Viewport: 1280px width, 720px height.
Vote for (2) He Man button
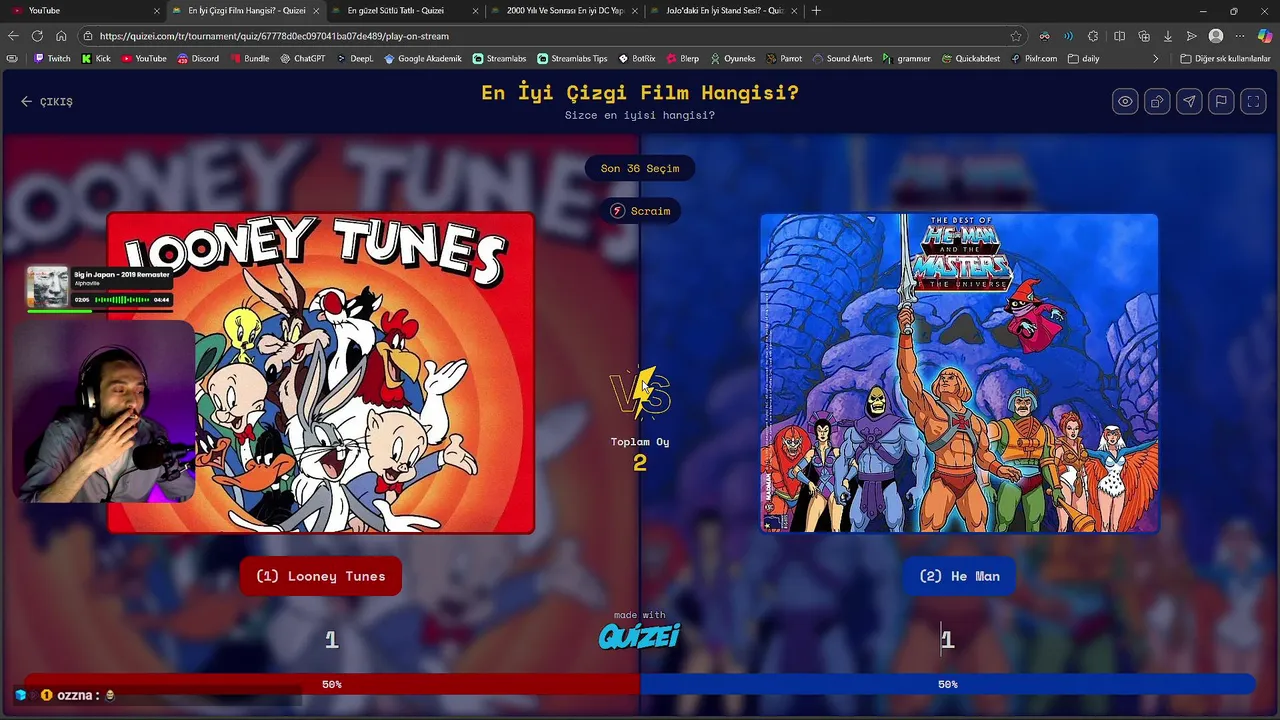(x=959, y=576)
